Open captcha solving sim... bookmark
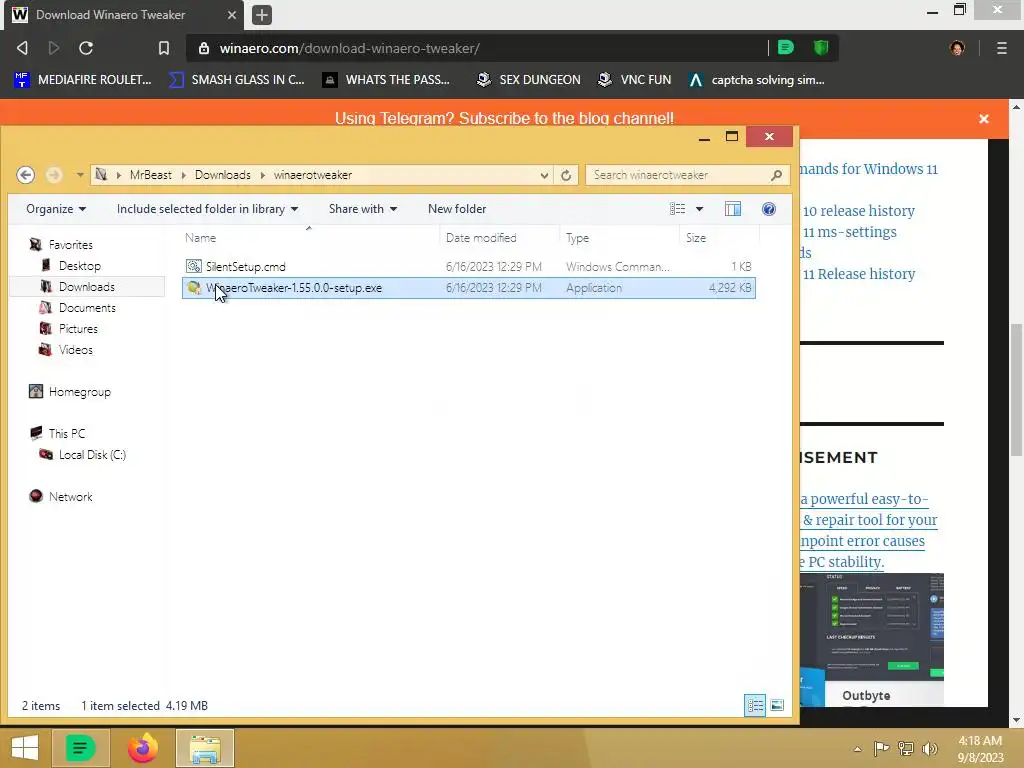Image resolution: width=1024 pixels, height=768 pixels. [x=758, y=80]
